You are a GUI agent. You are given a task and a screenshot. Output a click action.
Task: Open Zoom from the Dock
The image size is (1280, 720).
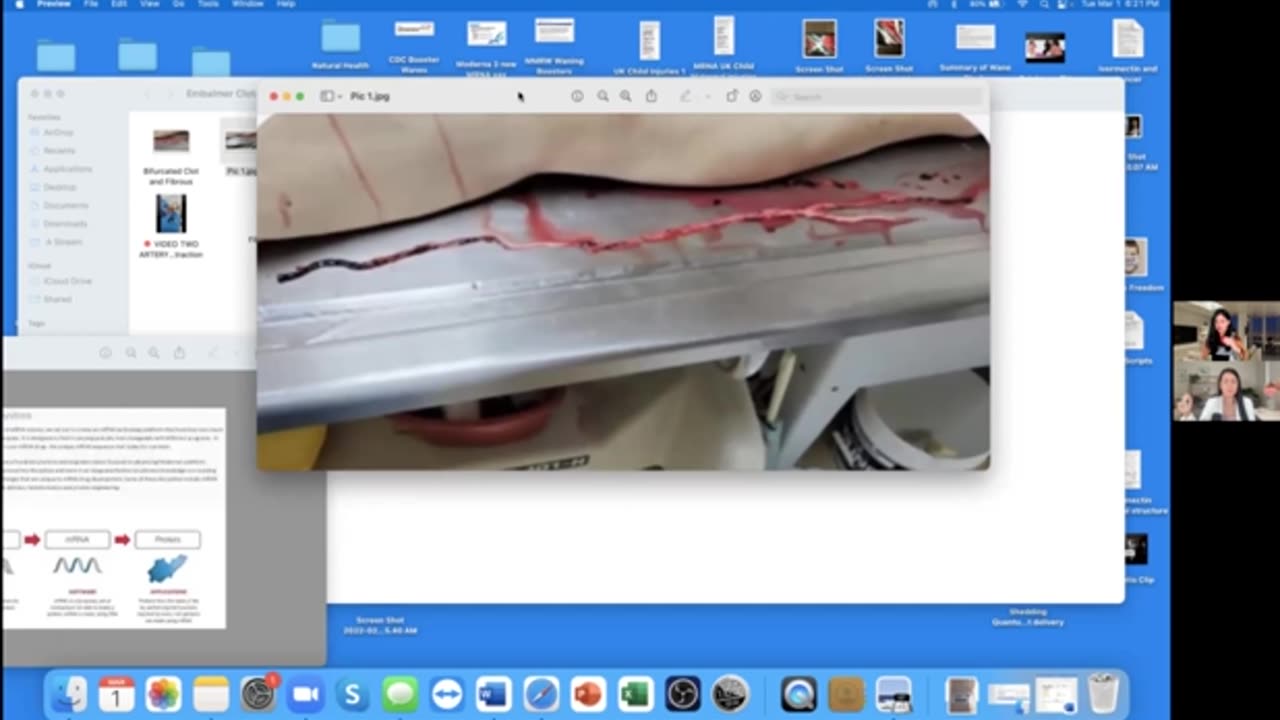tap(305, 694)
